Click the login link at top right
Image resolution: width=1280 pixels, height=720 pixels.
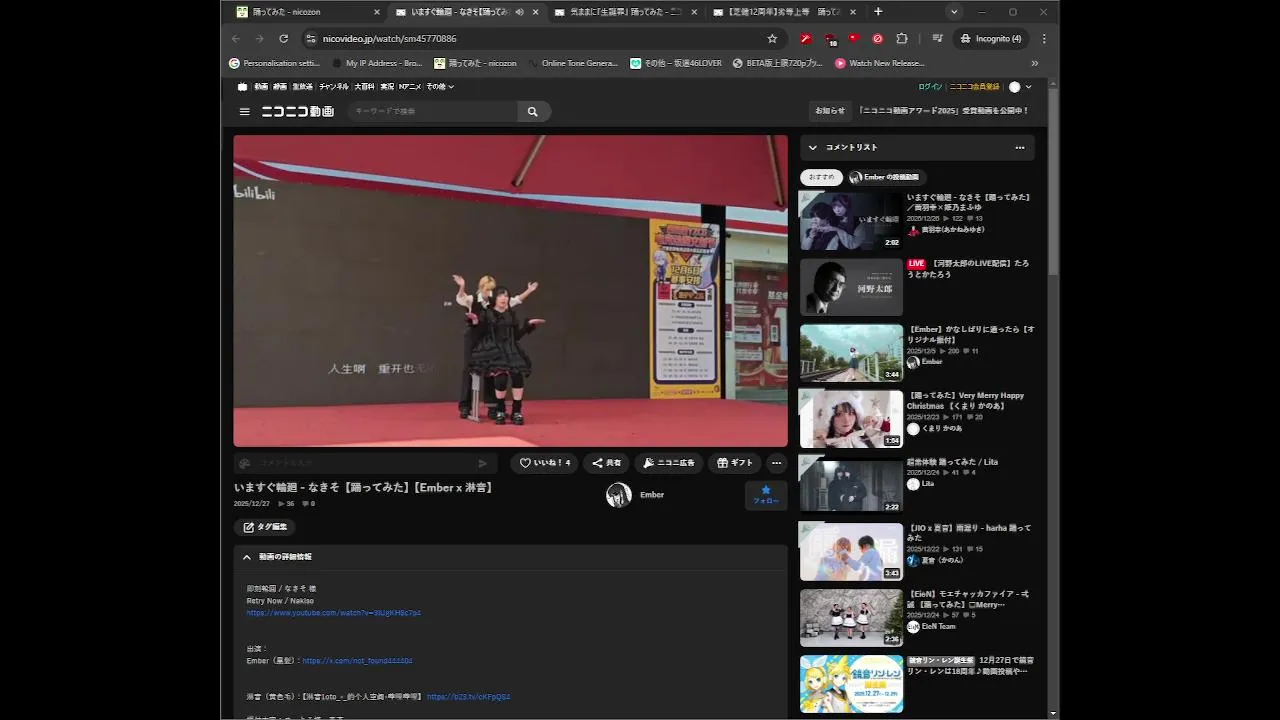930,87
